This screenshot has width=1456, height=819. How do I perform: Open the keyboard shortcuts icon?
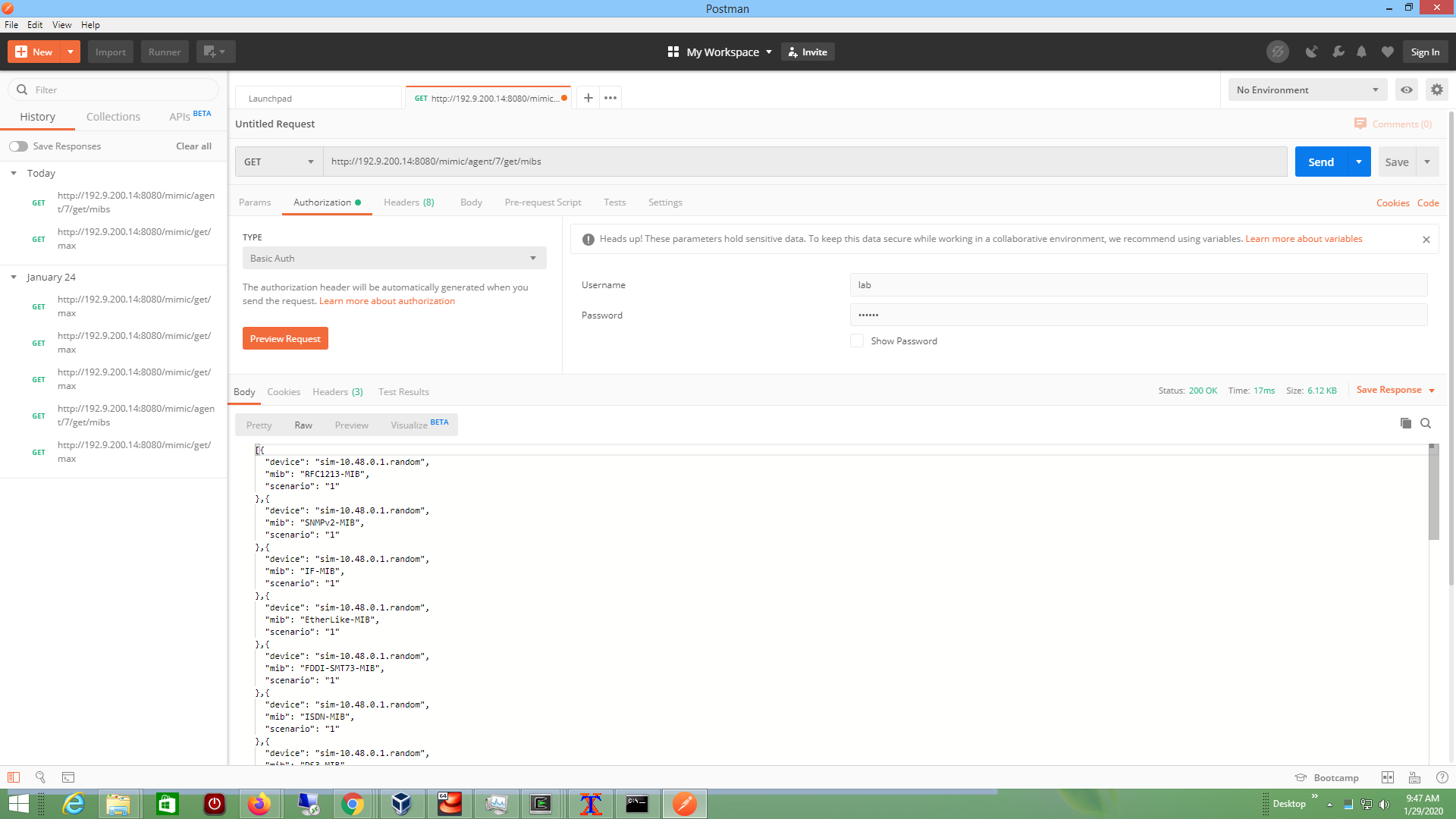[1414, 777]
